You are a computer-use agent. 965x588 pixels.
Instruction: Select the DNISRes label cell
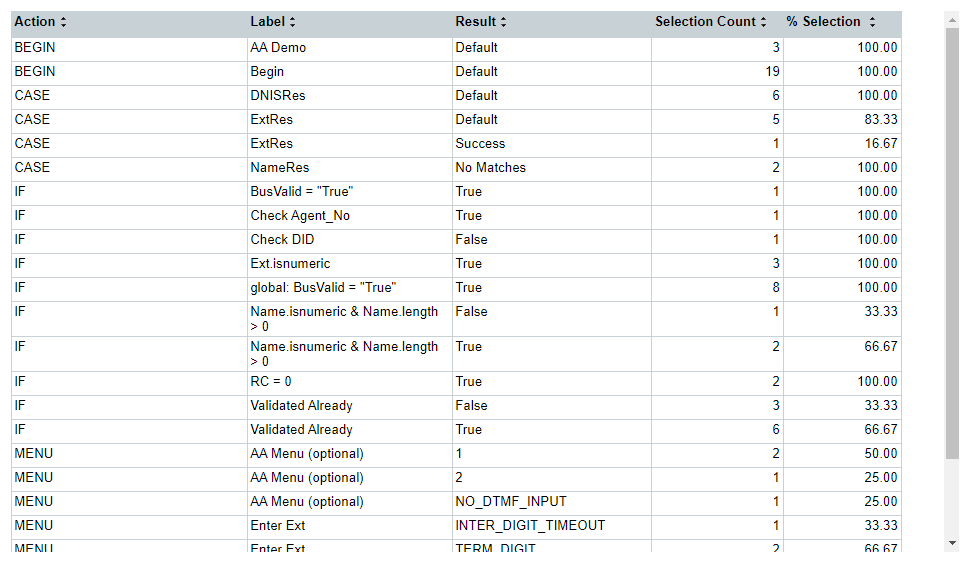click(x=350, y=96)
